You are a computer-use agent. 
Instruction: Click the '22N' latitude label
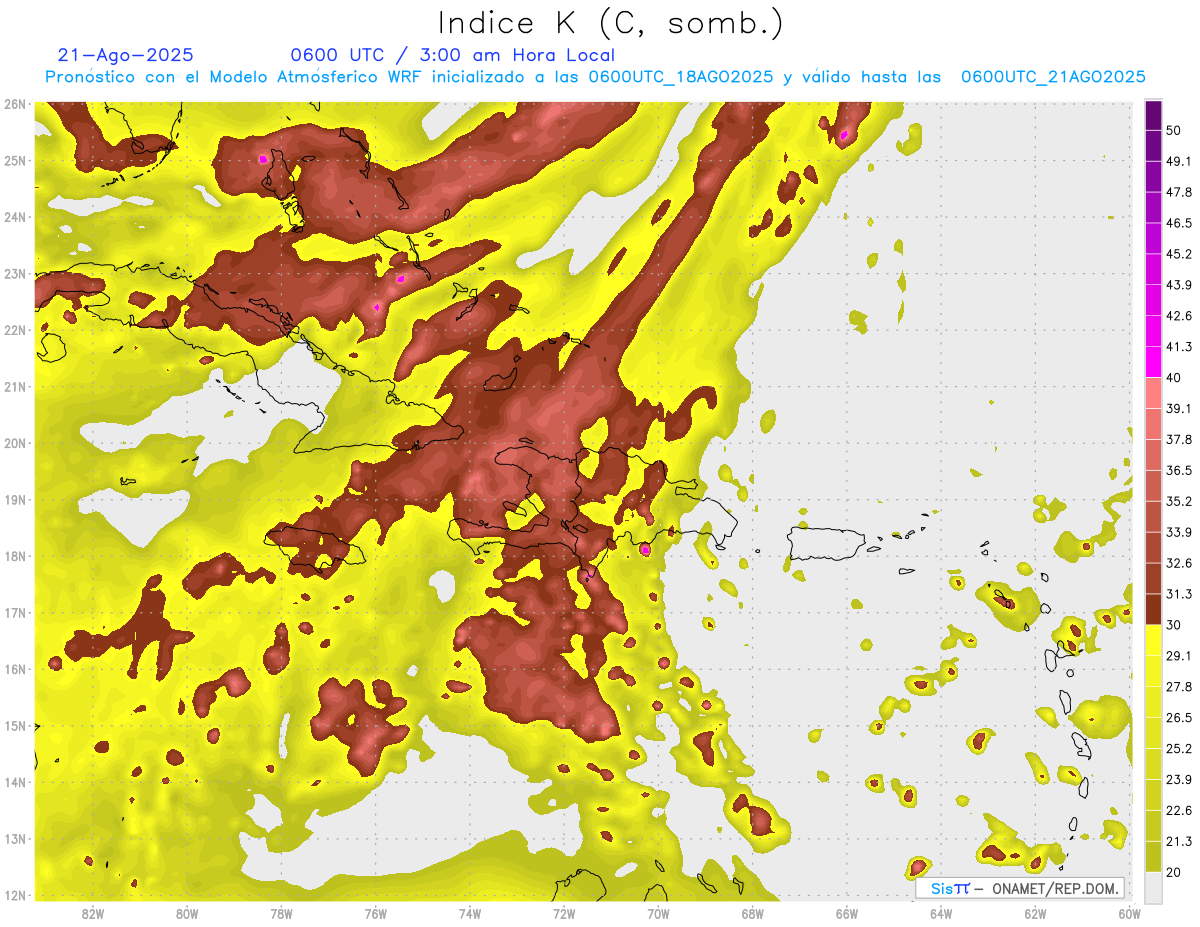tap(15, 330)
